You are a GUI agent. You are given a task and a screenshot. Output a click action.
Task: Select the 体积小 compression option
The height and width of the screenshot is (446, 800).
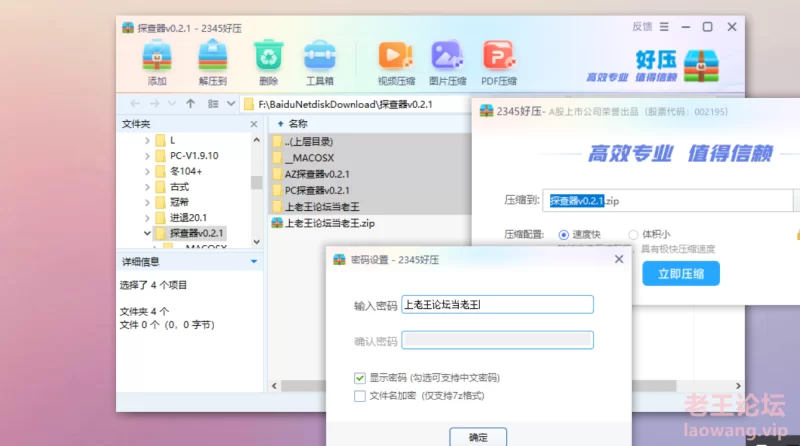coord(633,235)
